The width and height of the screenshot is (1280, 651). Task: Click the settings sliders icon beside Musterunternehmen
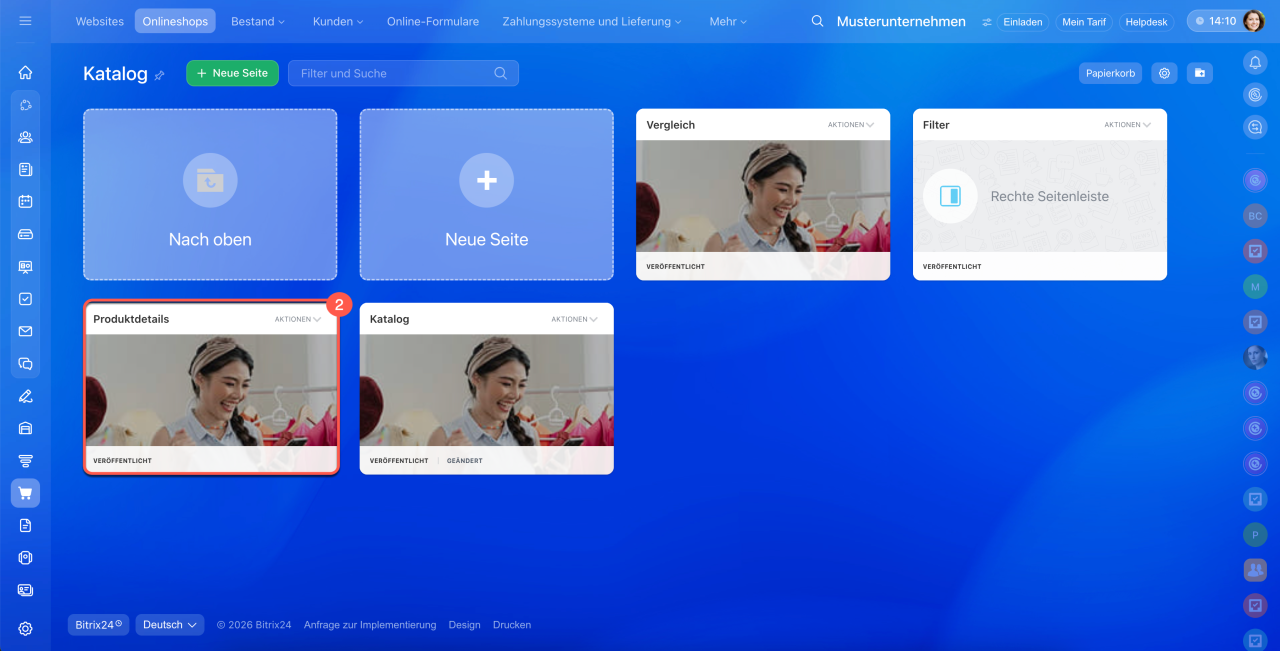point(987,22)
